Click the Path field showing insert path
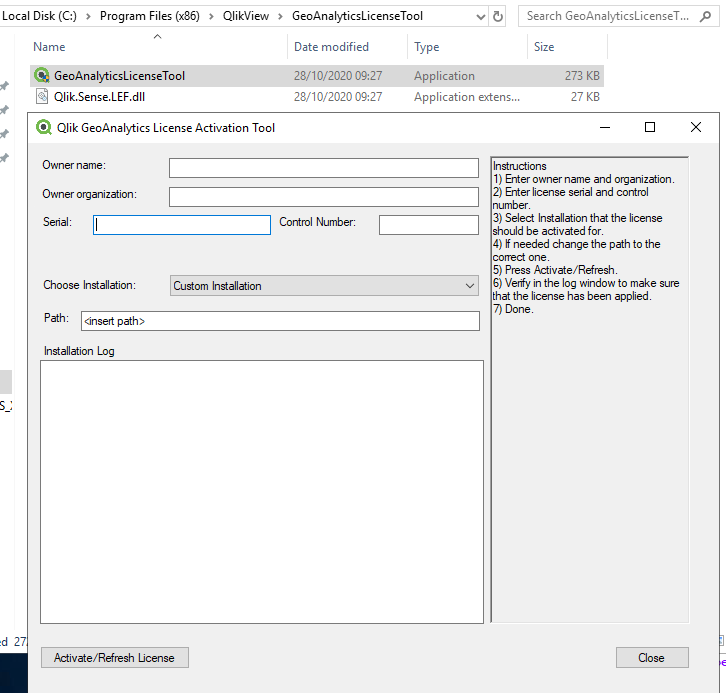726x693 pixels. coord(280,321)
